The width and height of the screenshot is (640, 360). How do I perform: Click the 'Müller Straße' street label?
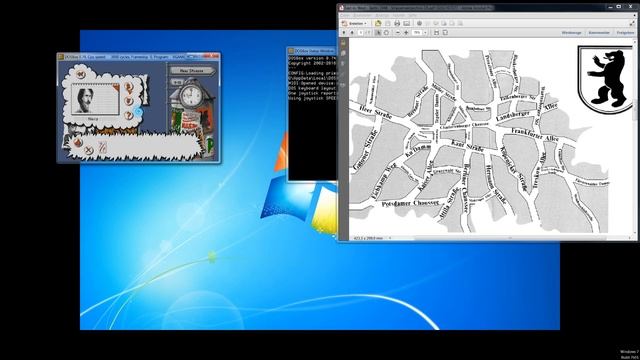point(444,93)
